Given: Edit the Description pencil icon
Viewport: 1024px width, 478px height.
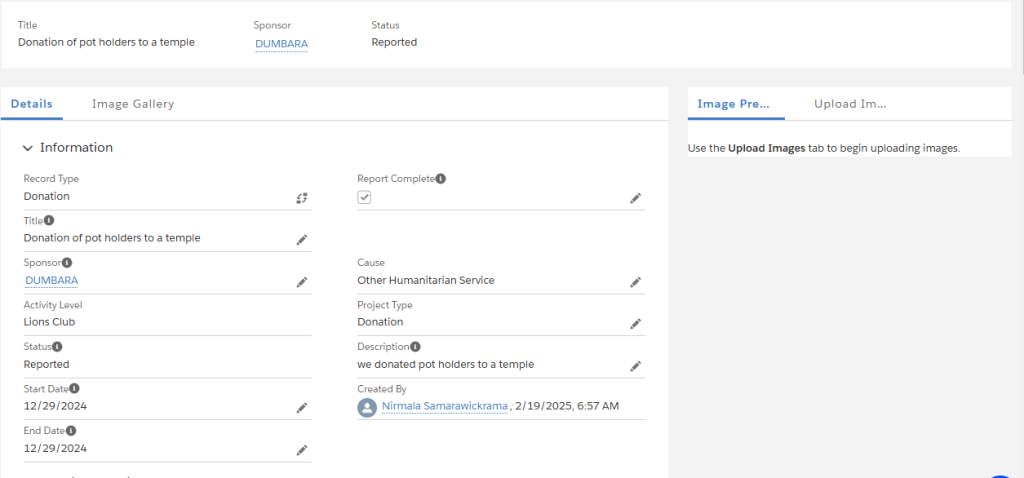Looking at the screenshot, I should [x=635, y=366].
